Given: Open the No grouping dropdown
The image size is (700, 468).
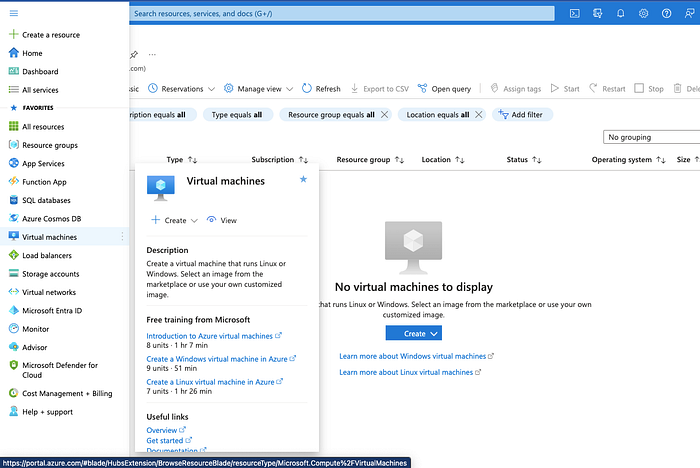Looking at the screenshot, I should click(651, 137).
